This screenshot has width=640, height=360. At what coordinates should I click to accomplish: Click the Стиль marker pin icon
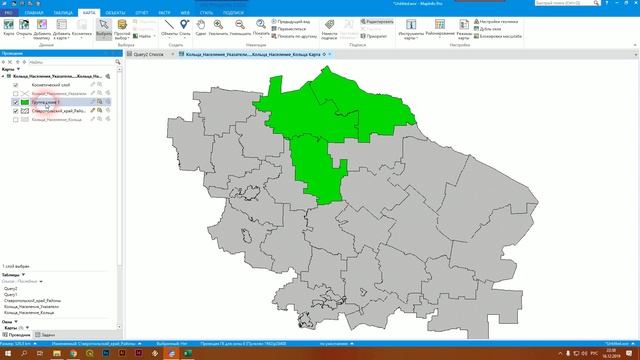tap(184, 25)
